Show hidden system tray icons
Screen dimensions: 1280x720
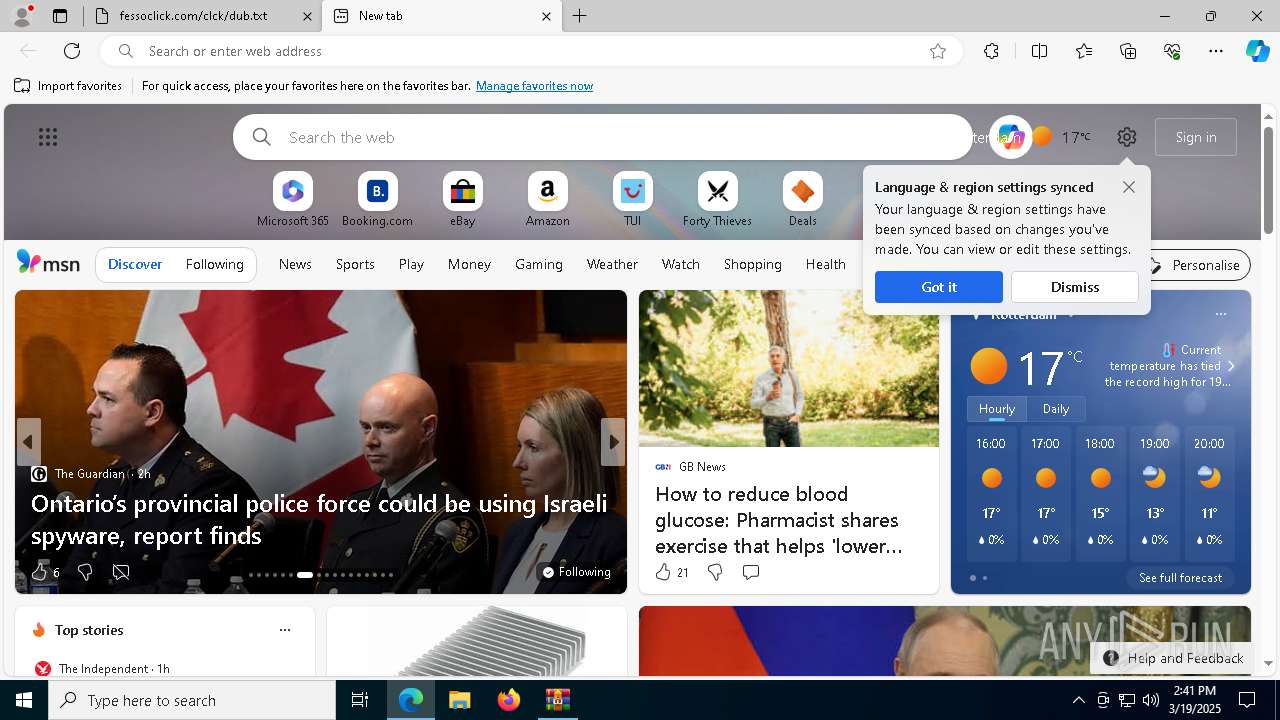[x=1078, y=700]
